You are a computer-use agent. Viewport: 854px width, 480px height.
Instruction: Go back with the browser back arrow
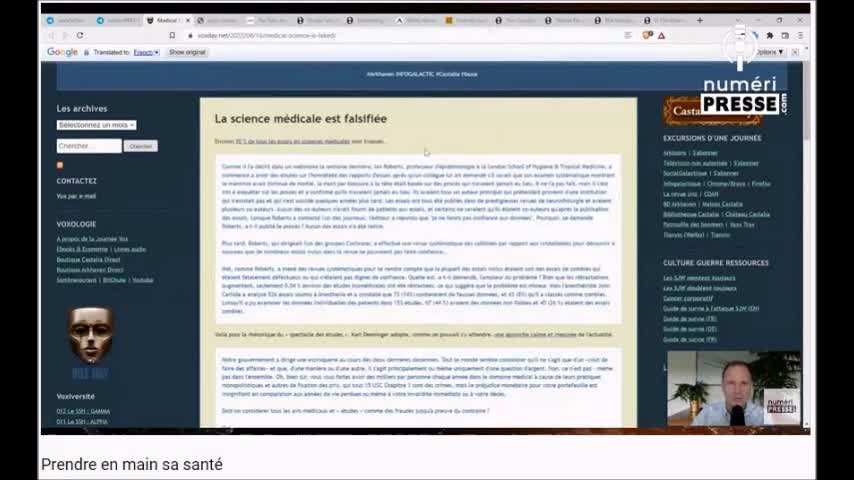point(51,35)
